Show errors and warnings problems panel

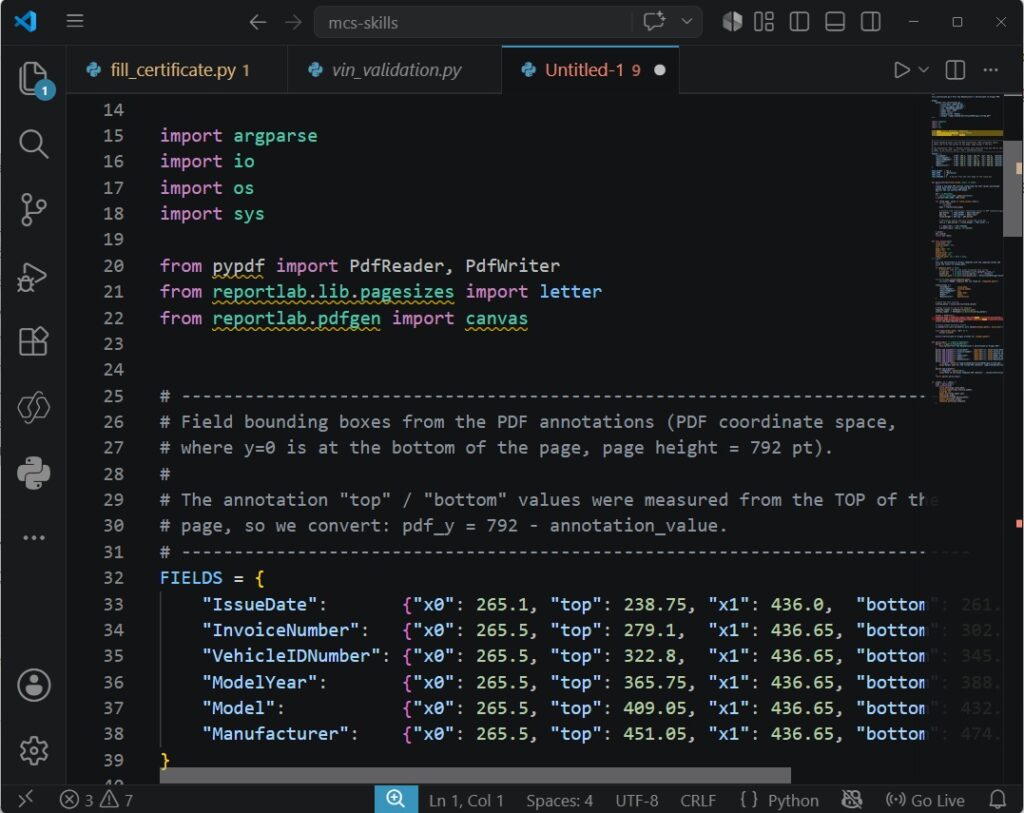(x=96, y=800)
